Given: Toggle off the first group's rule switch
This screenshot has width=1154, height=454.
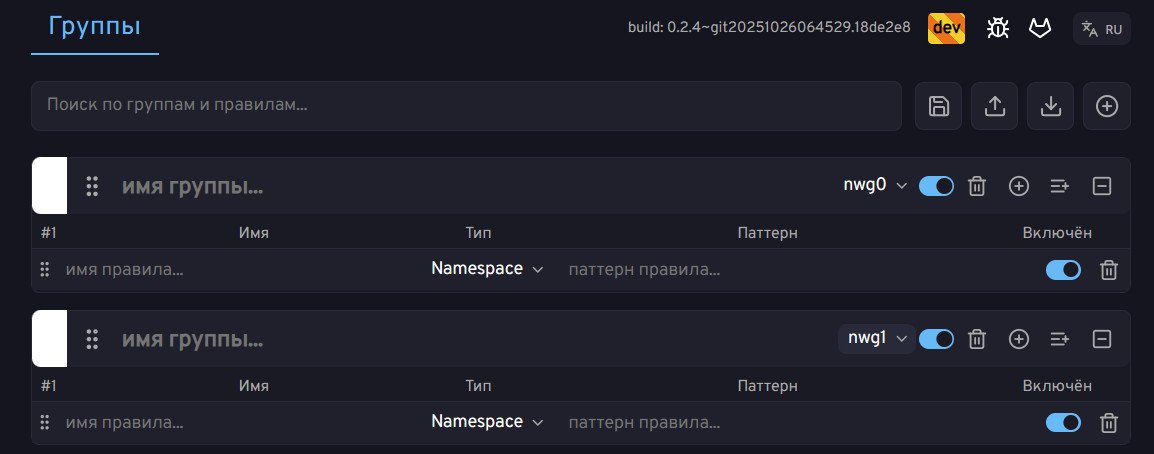Looking at the screenshot, I should tap(1063, 270).
